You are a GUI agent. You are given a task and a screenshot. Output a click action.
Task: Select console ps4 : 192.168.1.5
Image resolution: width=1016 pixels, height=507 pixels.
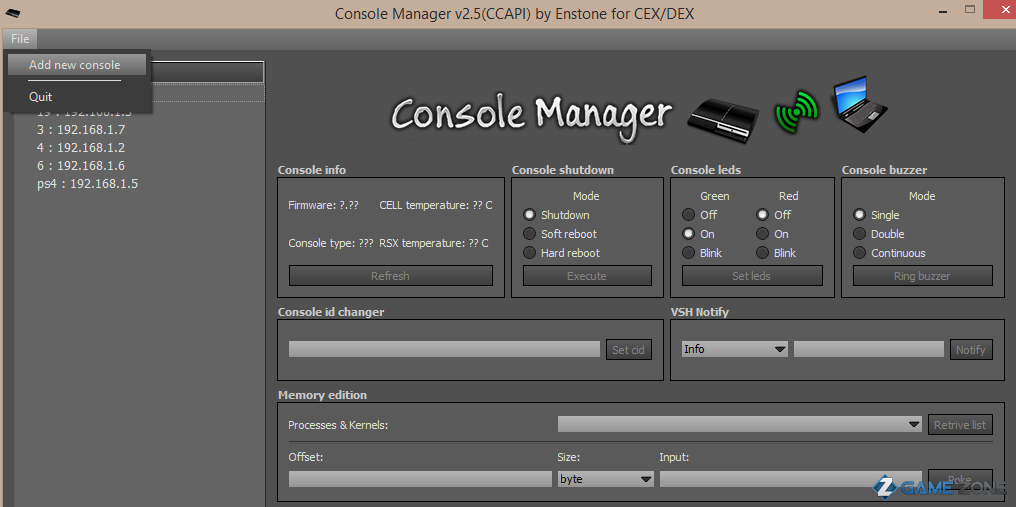click(87, 183)
